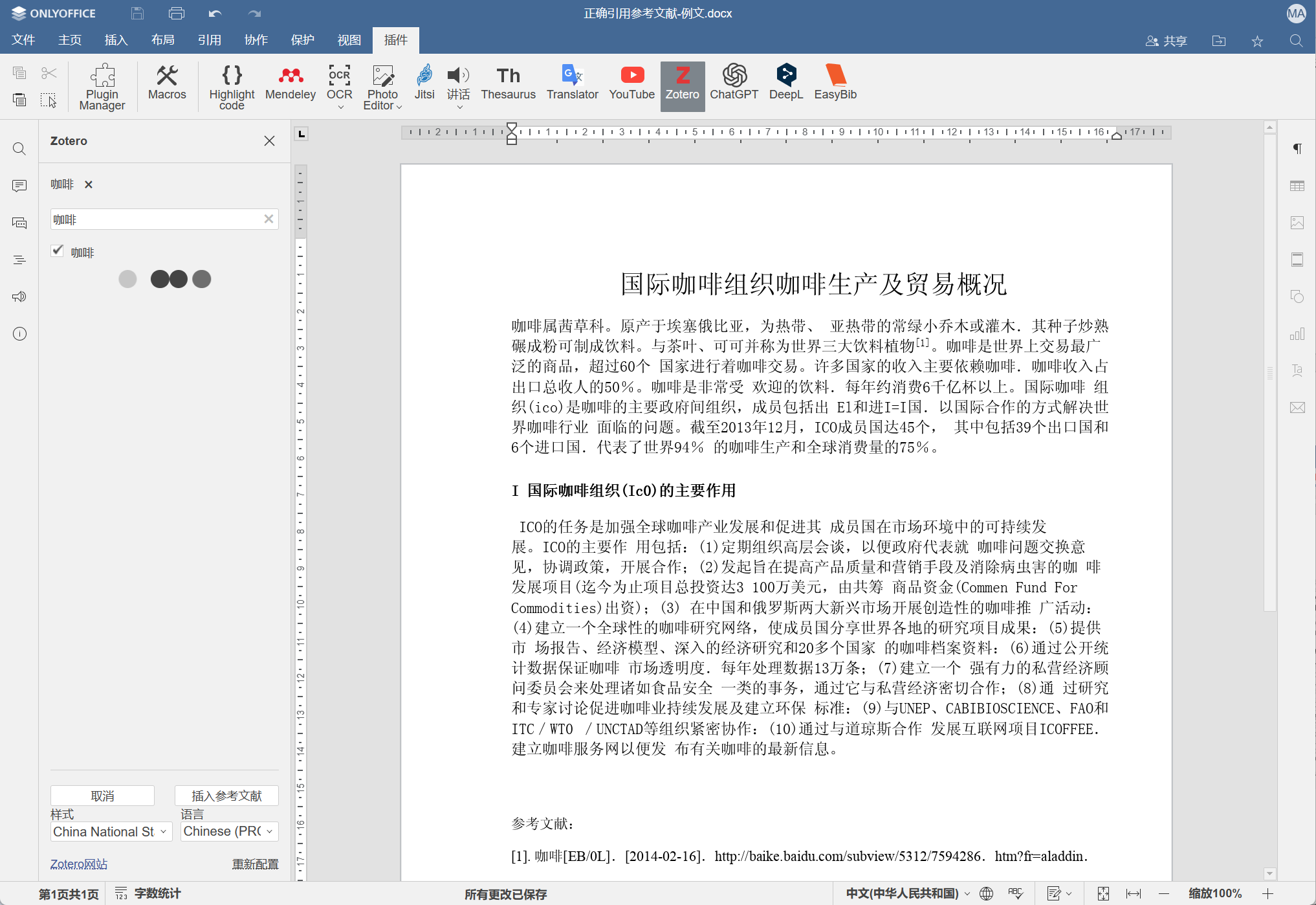Toggle nonprinting characters paragraph mark
1316x905 pixels.
coord(1297,149)
